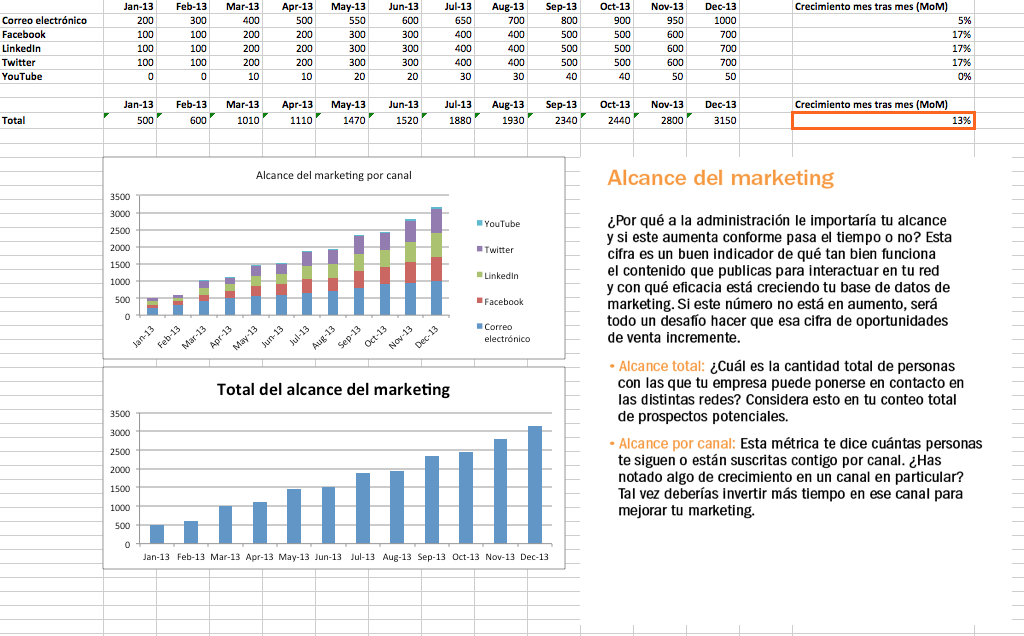Screen dimensions: 1024x636
Task: Select the chart title 'Alcance del marketing por canal'
Action: click(335, 175)
